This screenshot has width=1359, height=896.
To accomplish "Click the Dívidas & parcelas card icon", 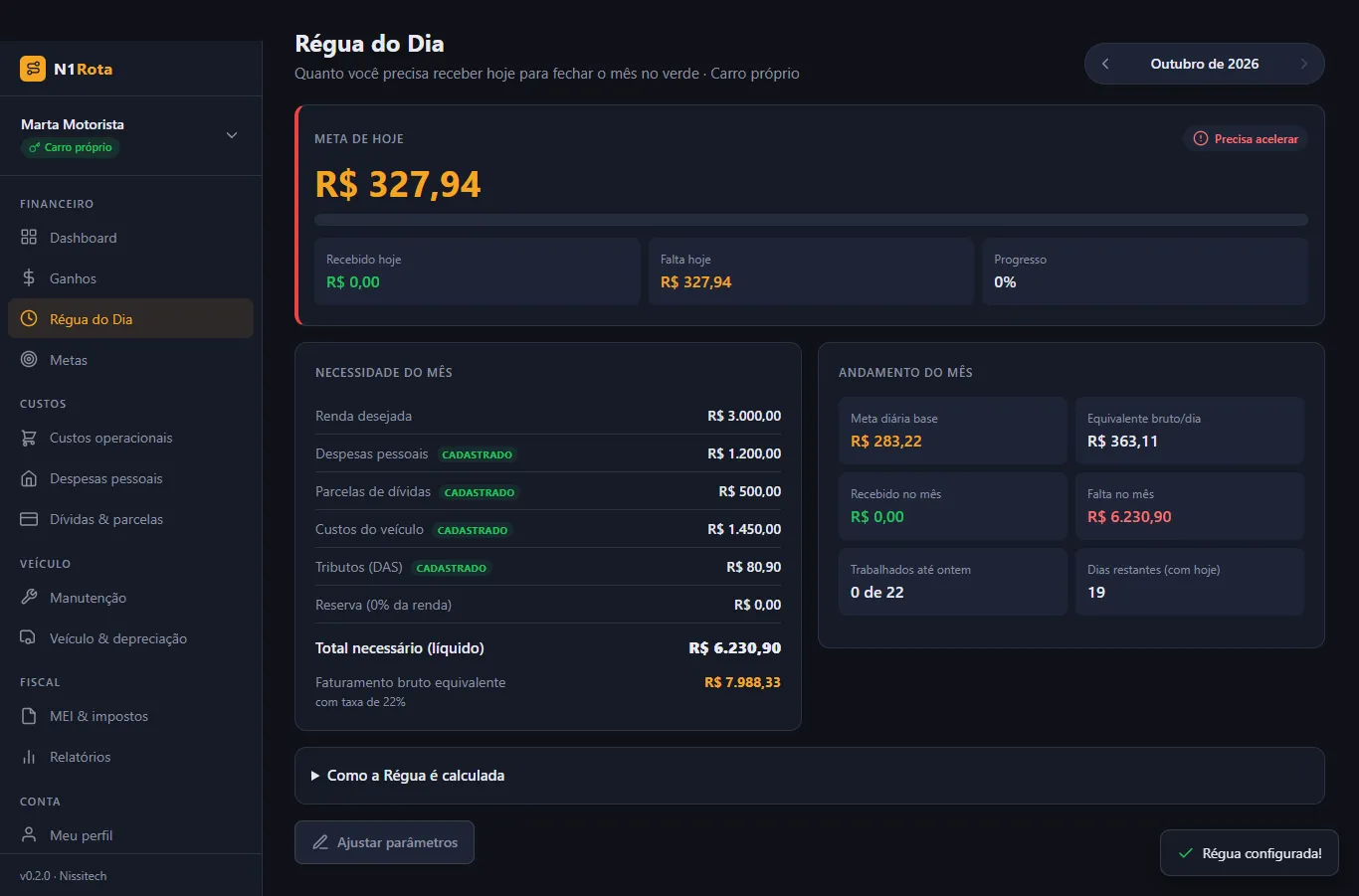I will (29, 519).
